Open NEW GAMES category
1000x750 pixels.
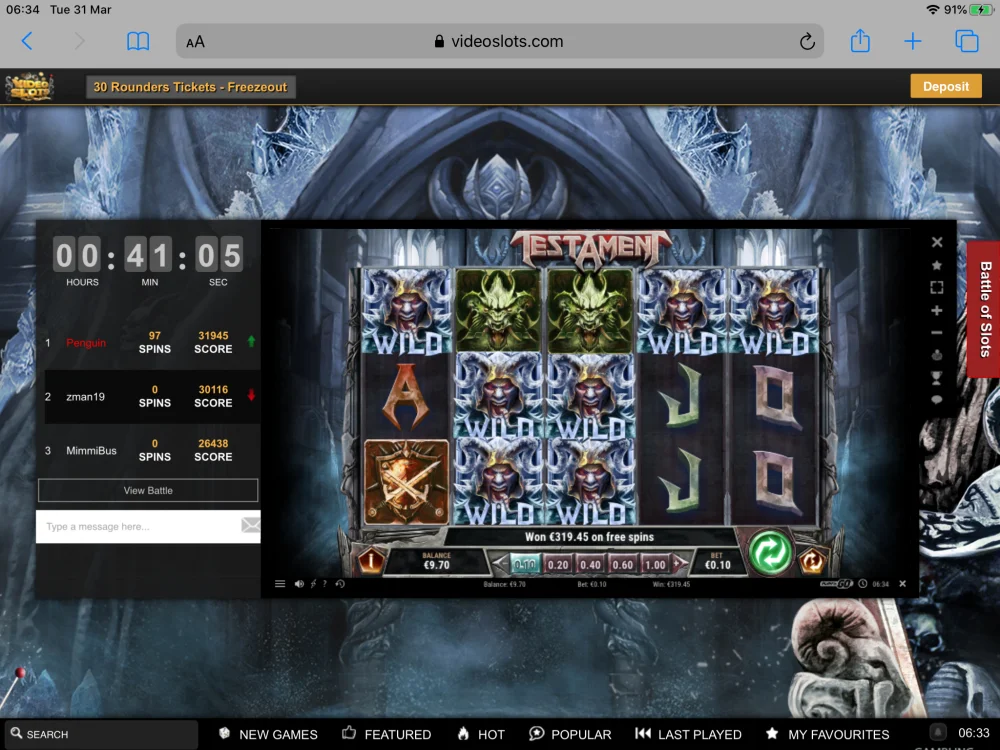click(268, 734)
